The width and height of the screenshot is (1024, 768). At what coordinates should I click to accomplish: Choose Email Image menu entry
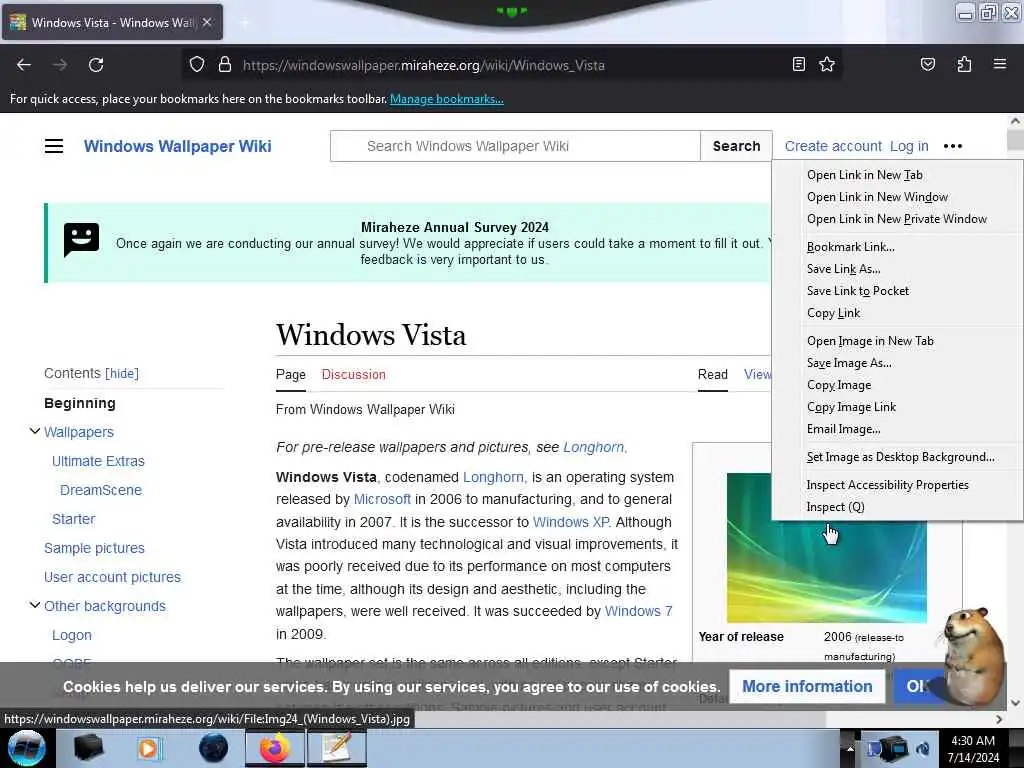point(897,429)
